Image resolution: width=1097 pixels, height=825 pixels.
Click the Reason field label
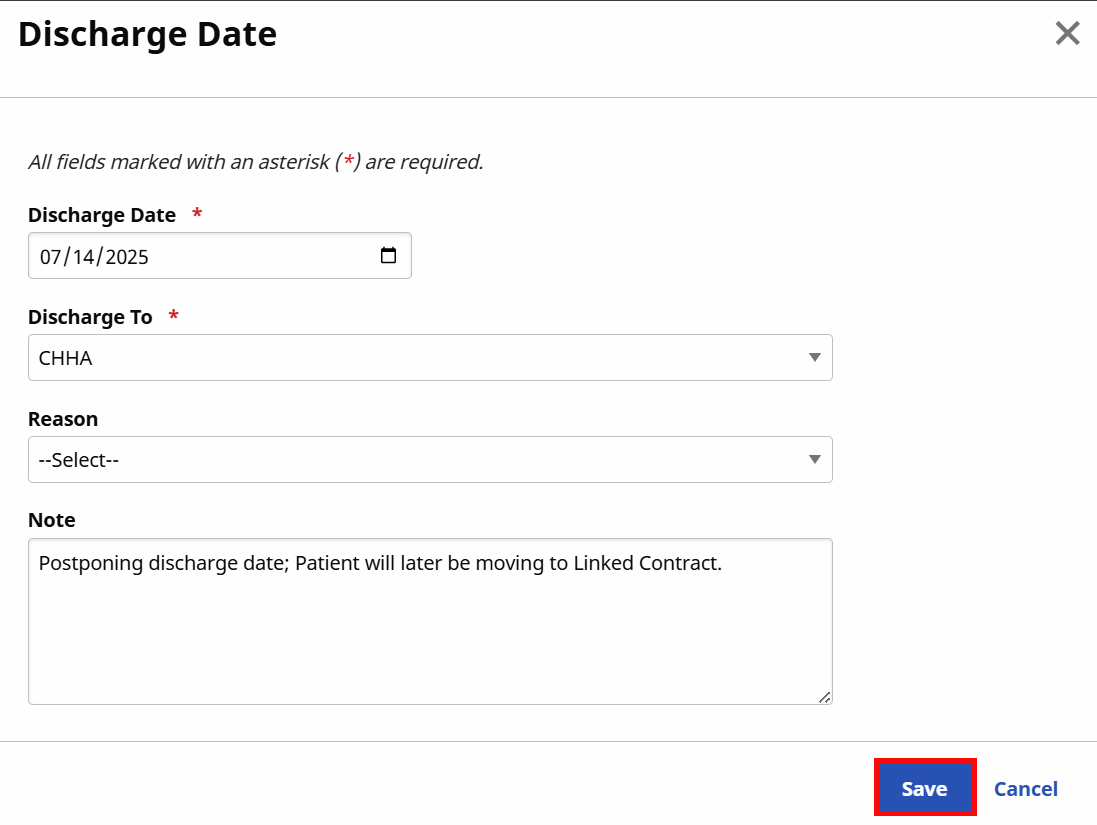(x=63, y=418)
